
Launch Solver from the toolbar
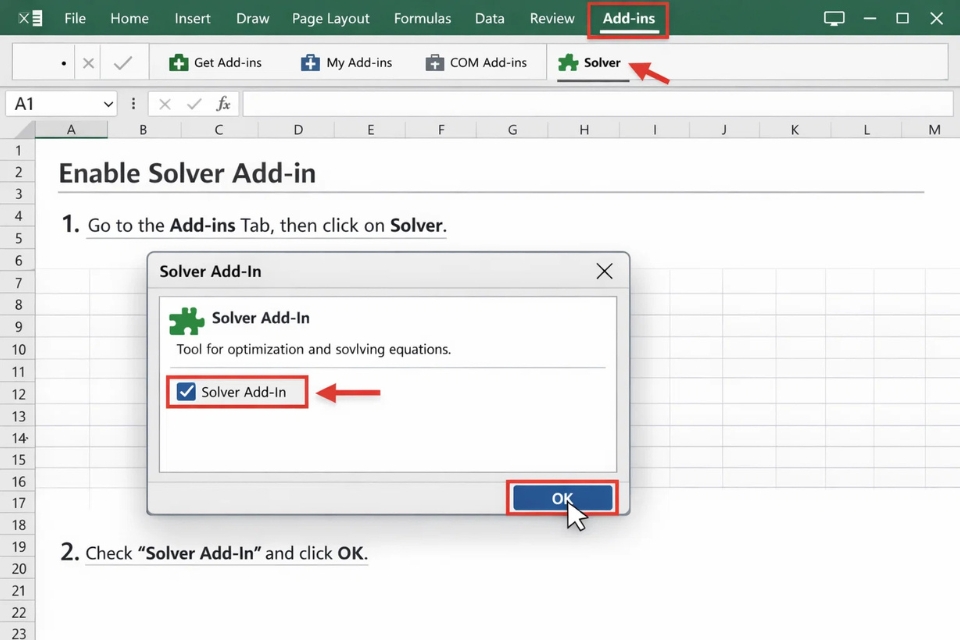[593, 62]
